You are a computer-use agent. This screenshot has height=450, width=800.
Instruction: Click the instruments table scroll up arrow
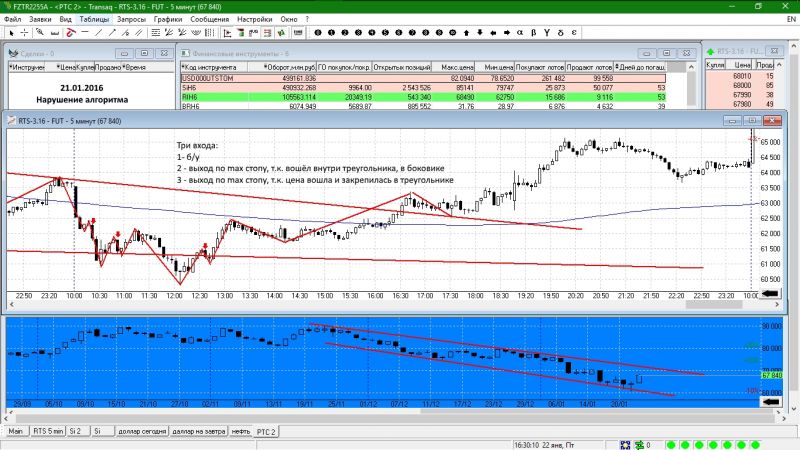[x=691, y=67]
